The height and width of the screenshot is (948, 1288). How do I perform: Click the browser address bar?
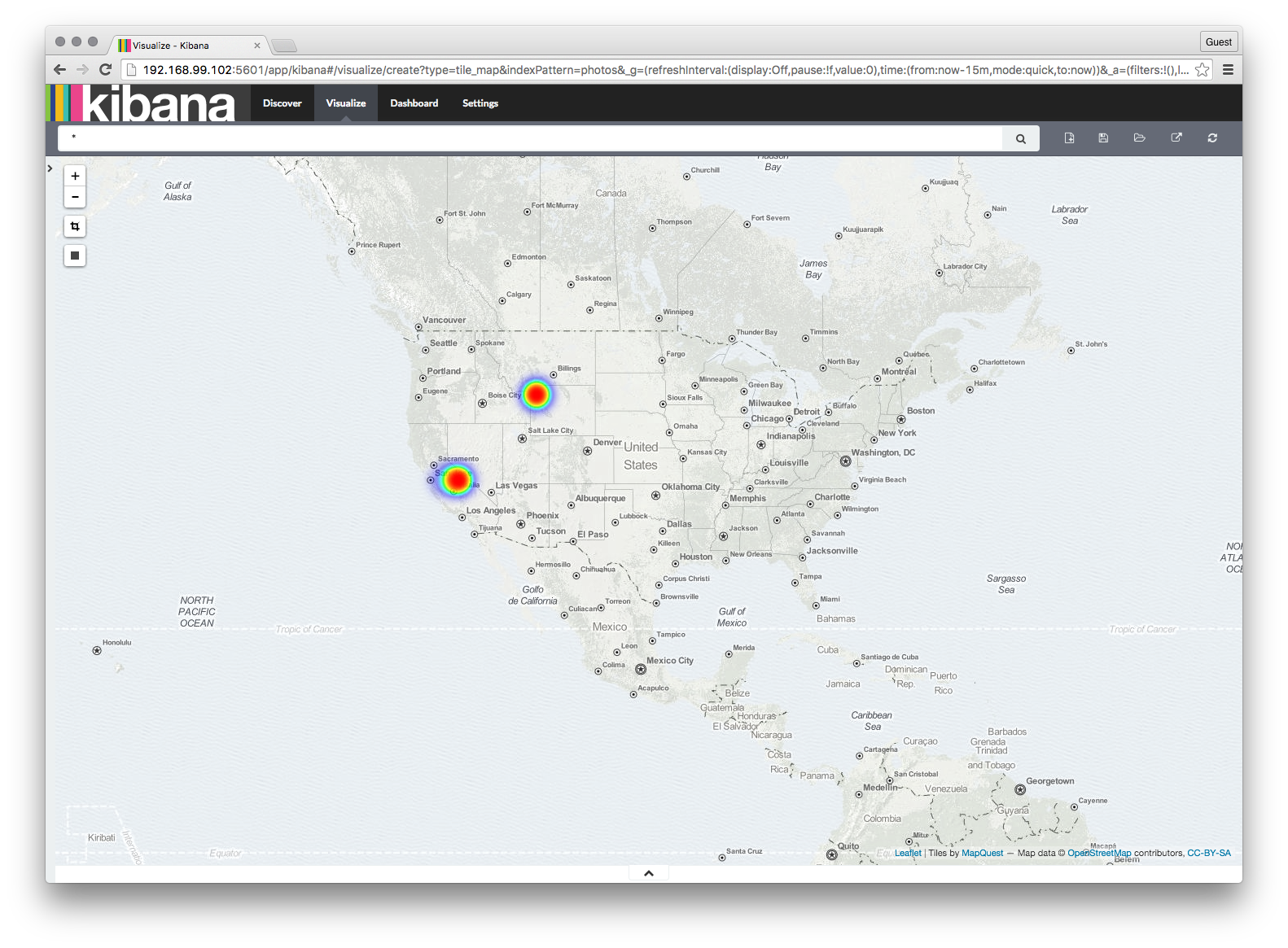point(666,70)
